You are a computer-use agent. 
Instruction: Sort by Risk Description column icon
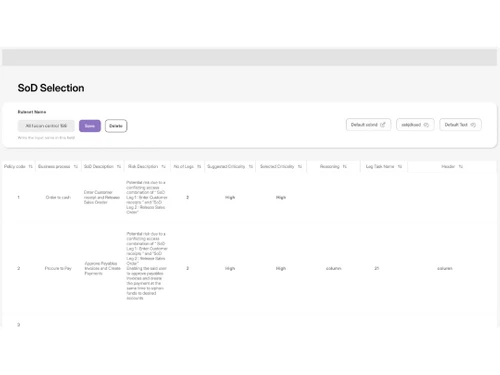(x=163, y=166)
